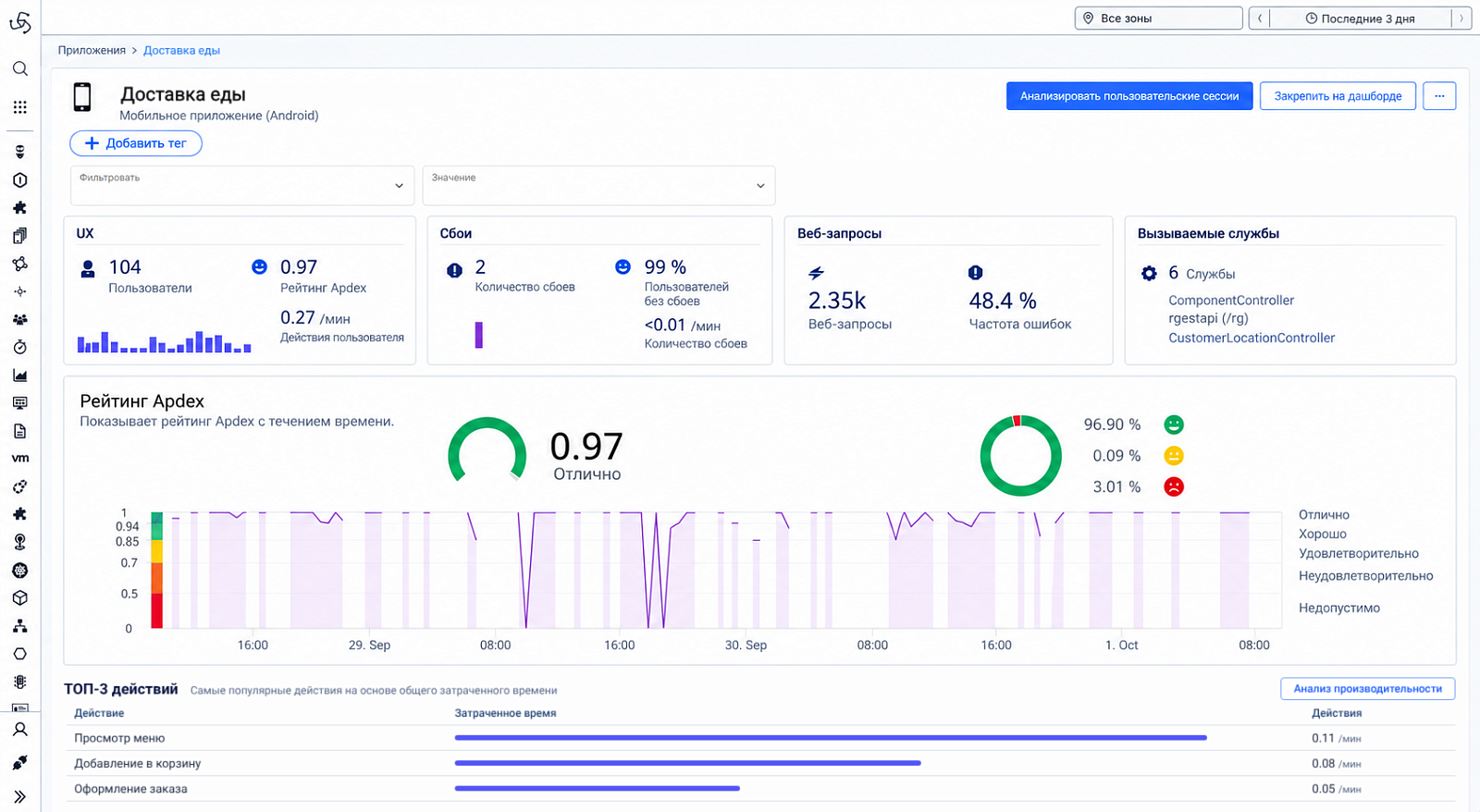Click the plug connector sidebar icon
Viewport: 1480px width, 812px height.
point(19,762)
